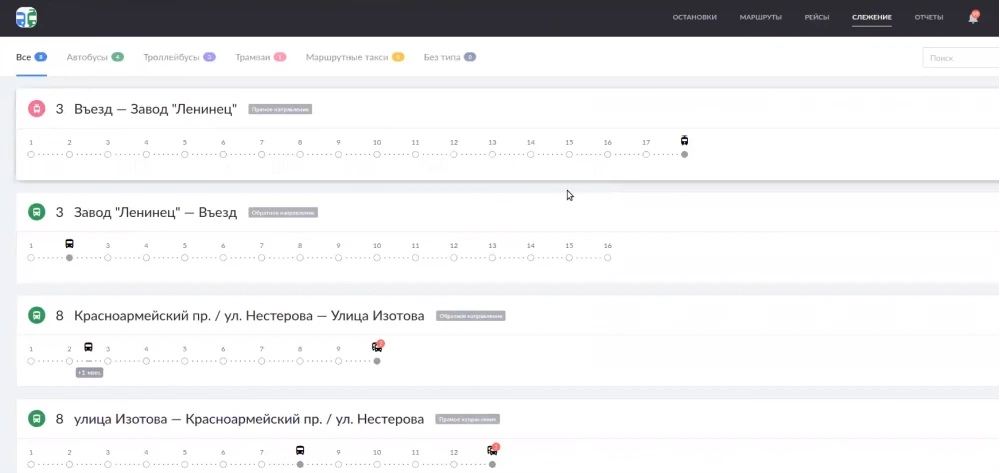Click stop 17 marker on route 3 Въезд — Завод "Ленинец"
Viewport: 1000px width, 473px height.
click(646, 154)
